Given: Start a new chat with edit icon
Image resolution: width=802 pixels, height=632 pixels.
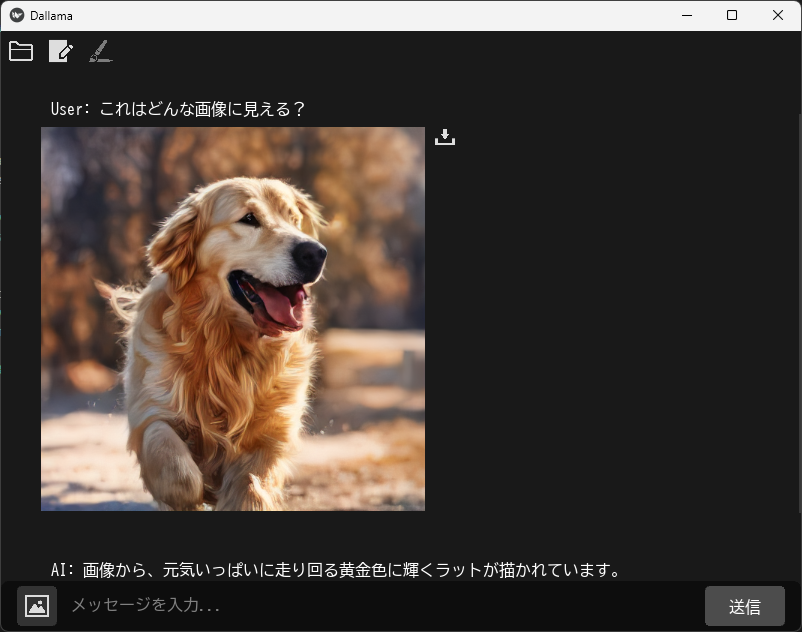Looking at the screenshot, I should (x=61, y=51).
